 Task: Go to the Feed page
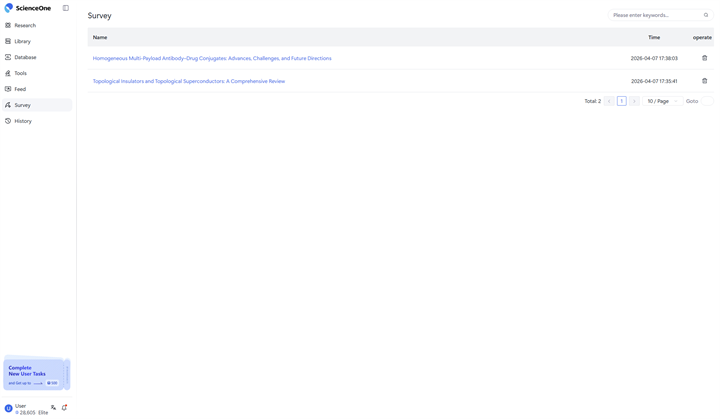pos(20,89)
